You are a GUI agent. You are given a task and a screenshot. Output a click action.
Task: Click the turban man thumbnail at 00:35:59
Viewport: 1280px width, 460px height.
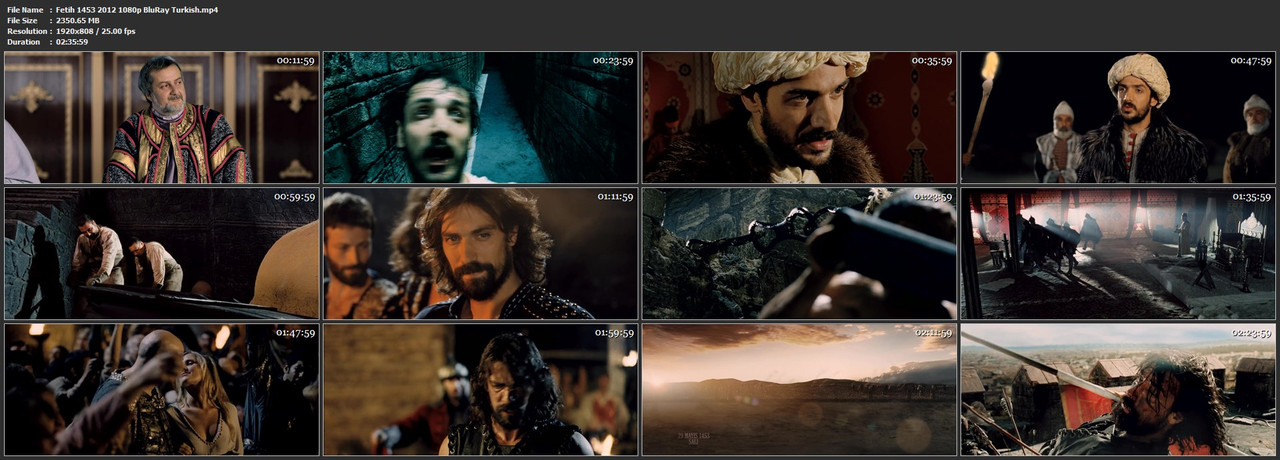coord(799,118)
